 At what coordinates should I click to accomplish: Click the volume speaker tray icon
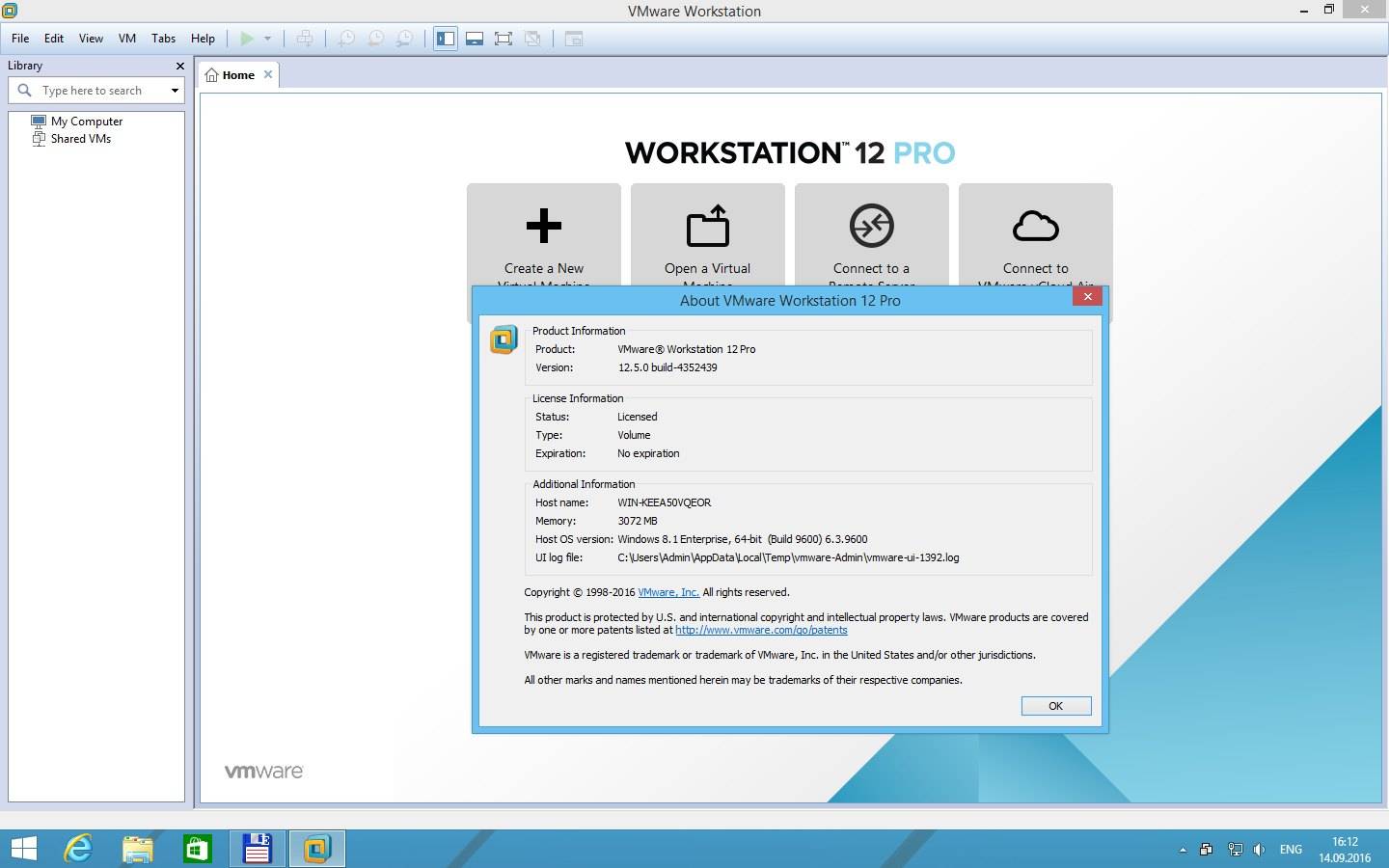click(1259, 850)
